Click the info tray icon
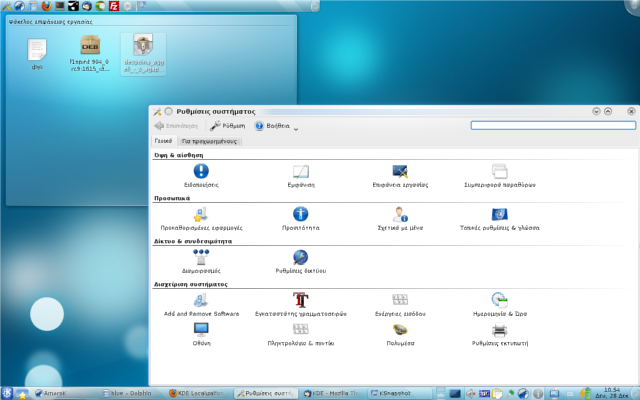This screenshot has width=640, height=400. (x=538, y=393)
